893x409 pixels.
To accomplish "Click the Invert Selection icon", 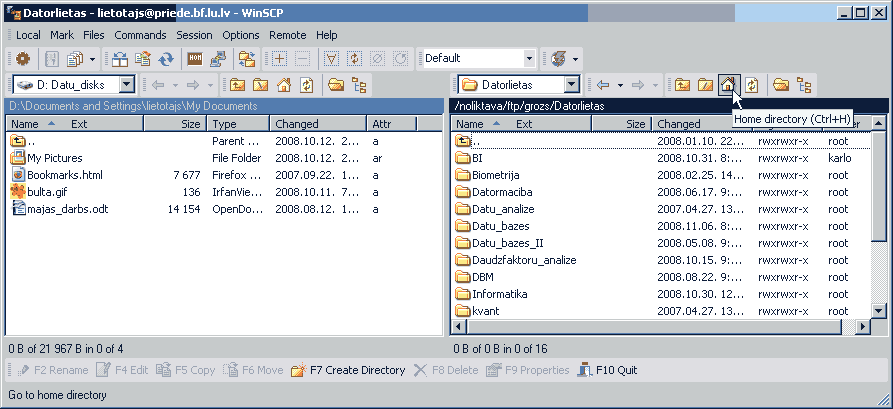I will tap(354, 58).
